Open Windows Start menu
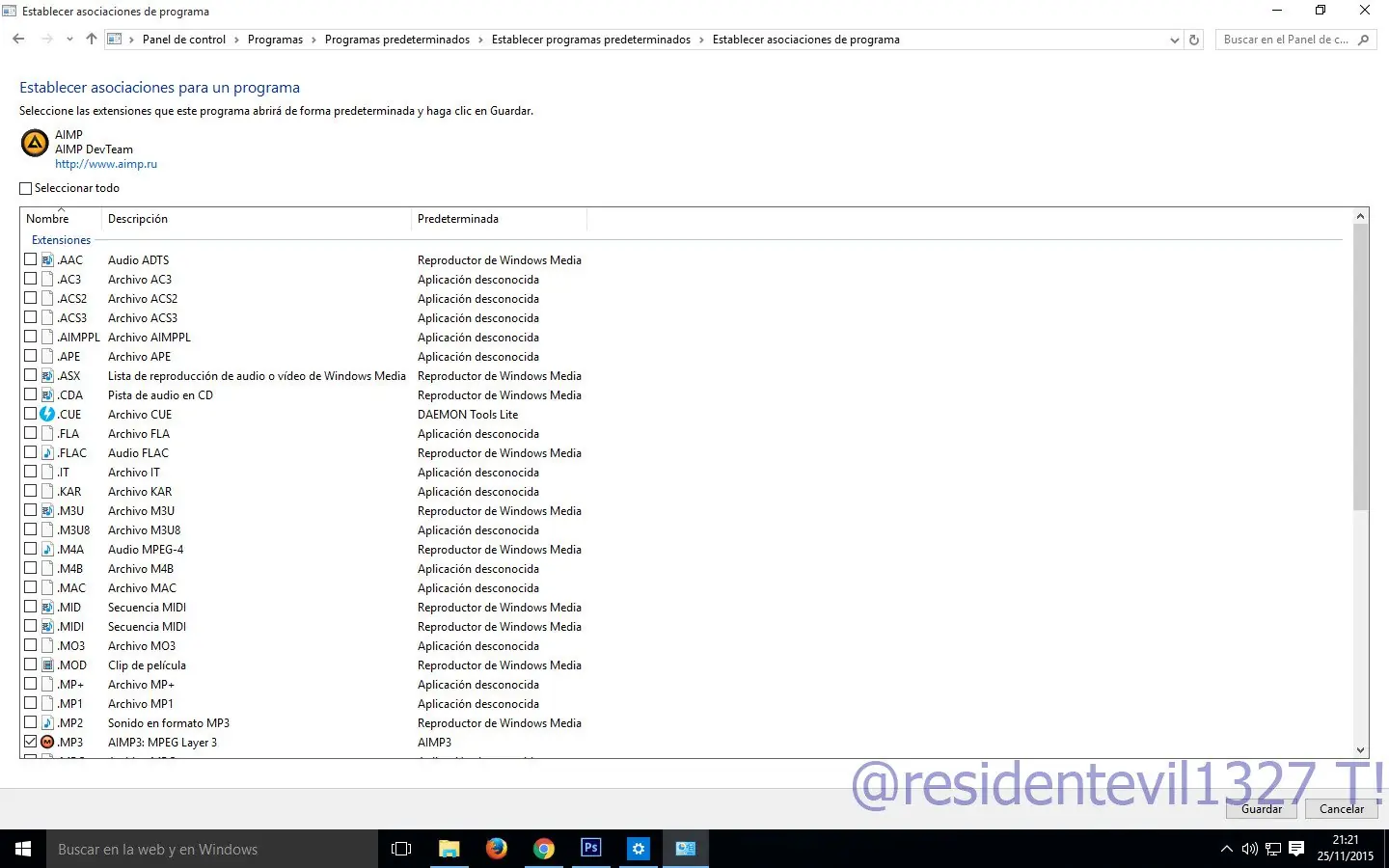The width and height of the screenshot is (1389, 868). [x=23, y=849]
